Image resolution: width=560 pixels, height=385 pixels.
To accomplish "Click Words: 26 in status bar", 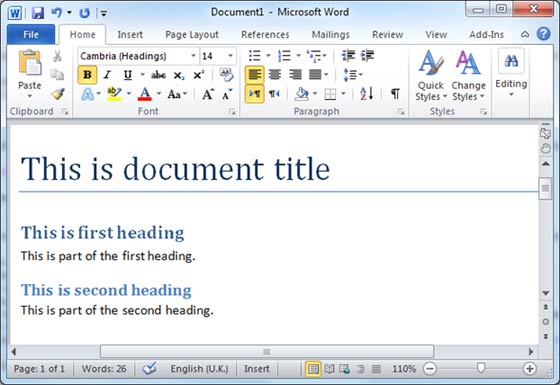I will tap(104, 369).
